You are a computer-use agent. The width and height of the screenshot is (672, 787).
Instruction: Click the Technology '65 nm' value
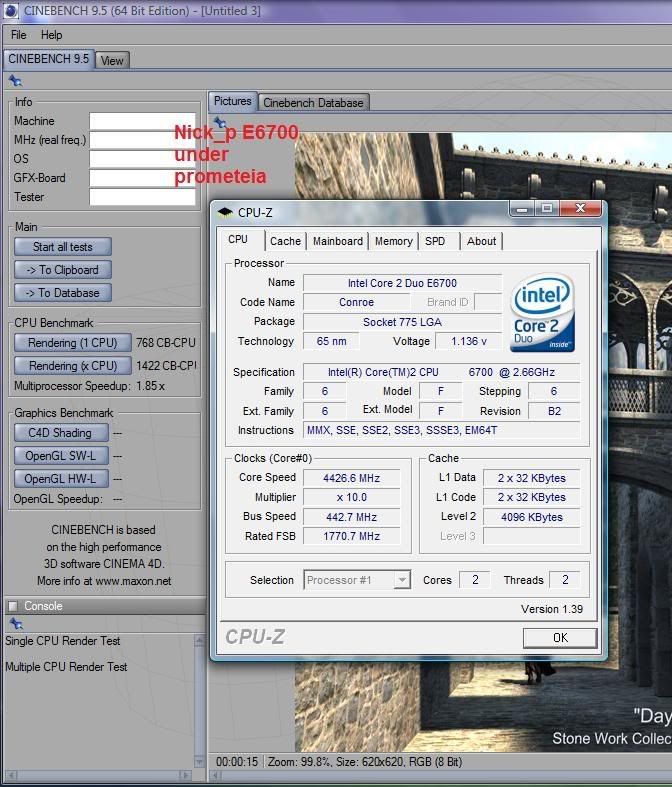pyautogui.click(x=331, y=341)
